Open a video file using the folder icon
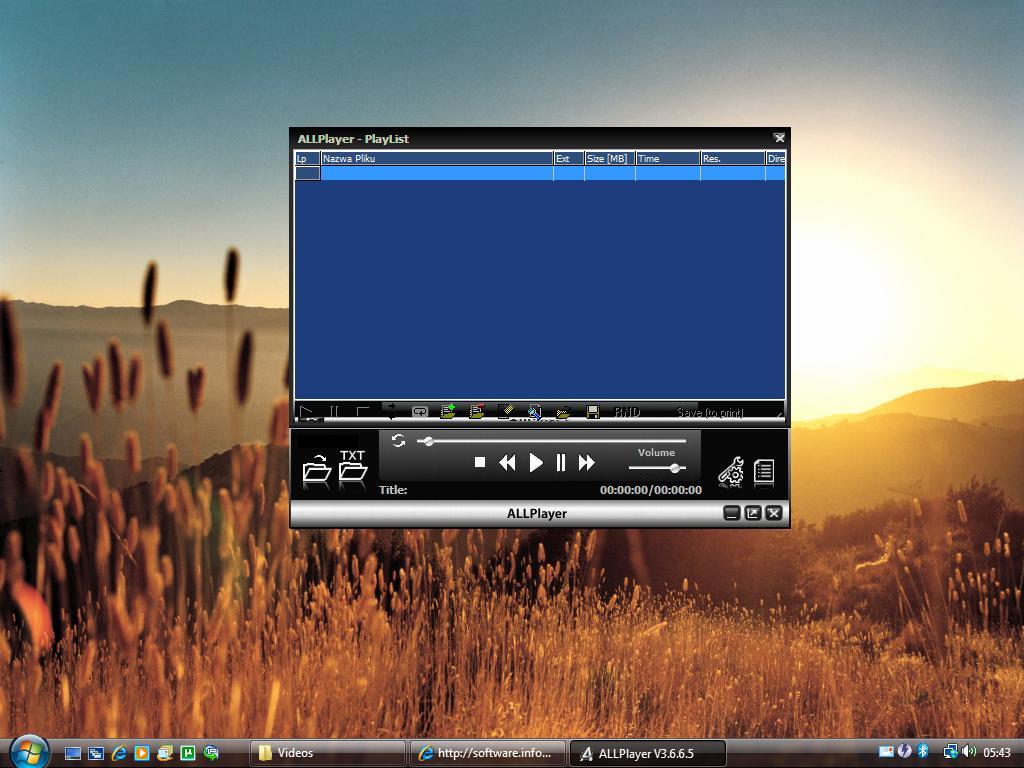1024x768 pixels. point(317,472)
